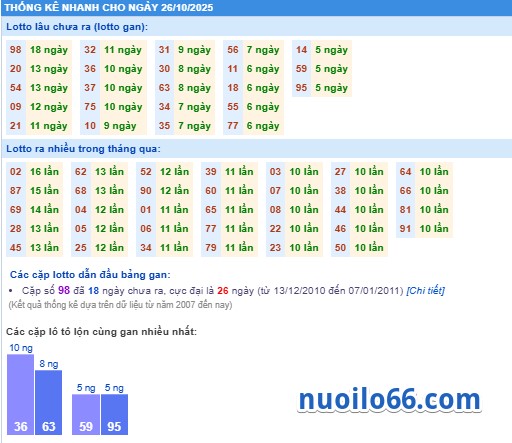Image resolution: width=512 pixels, height=443 pixels.
Task: Click lotto gan number 30
Action: (164, 69)
